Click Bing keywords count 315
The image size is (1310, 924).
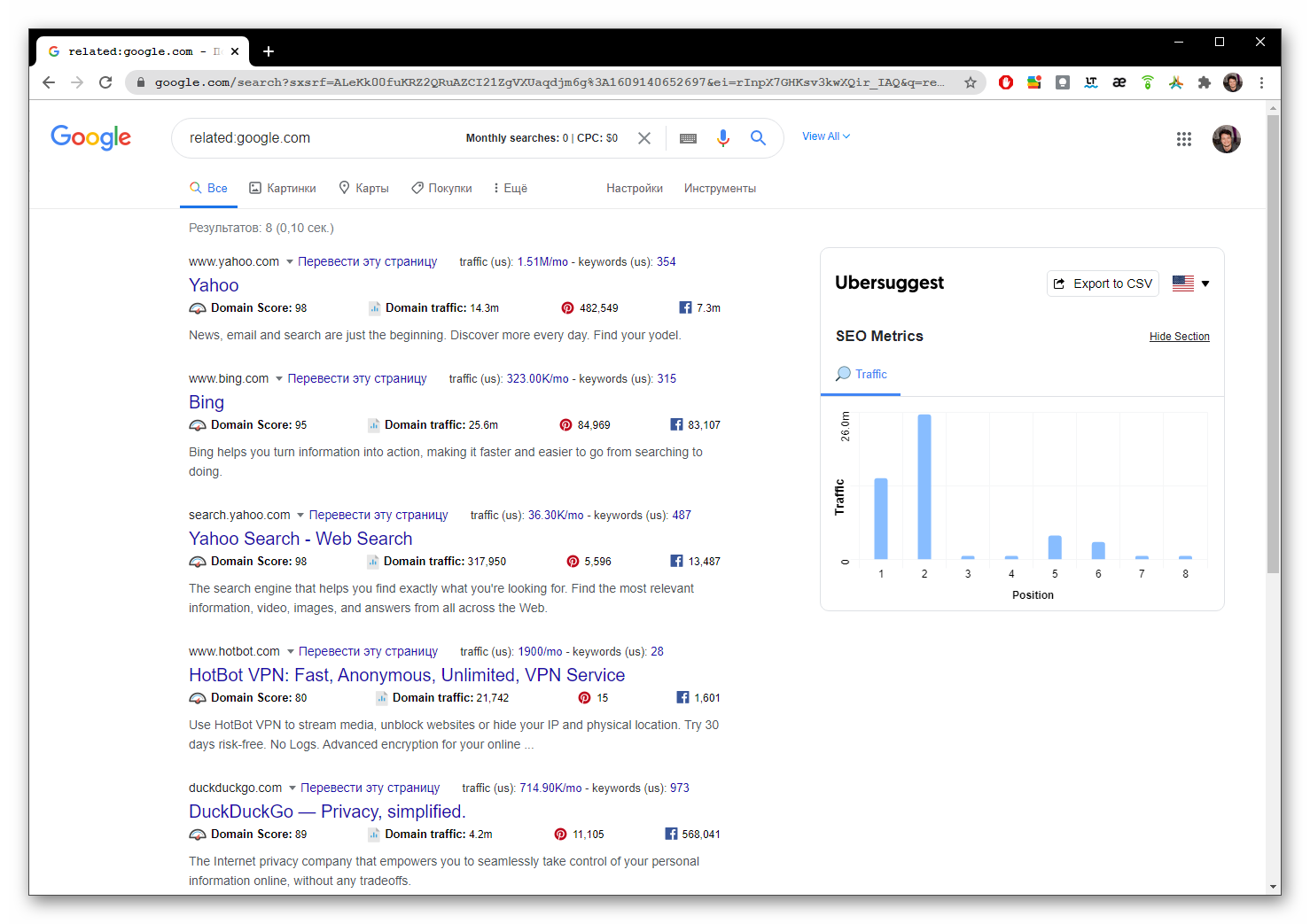[x=667, y=379]
